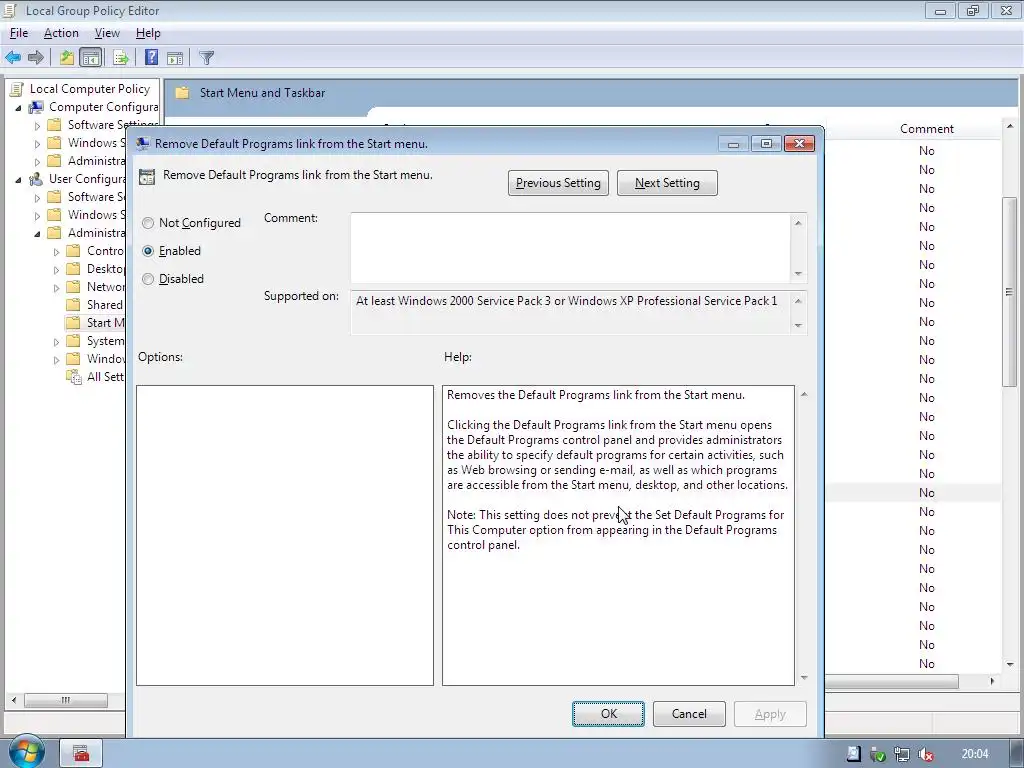Click the Filter funnel toolbar icon
This screenshot has width=1024, height=768.
coord(207,57)
